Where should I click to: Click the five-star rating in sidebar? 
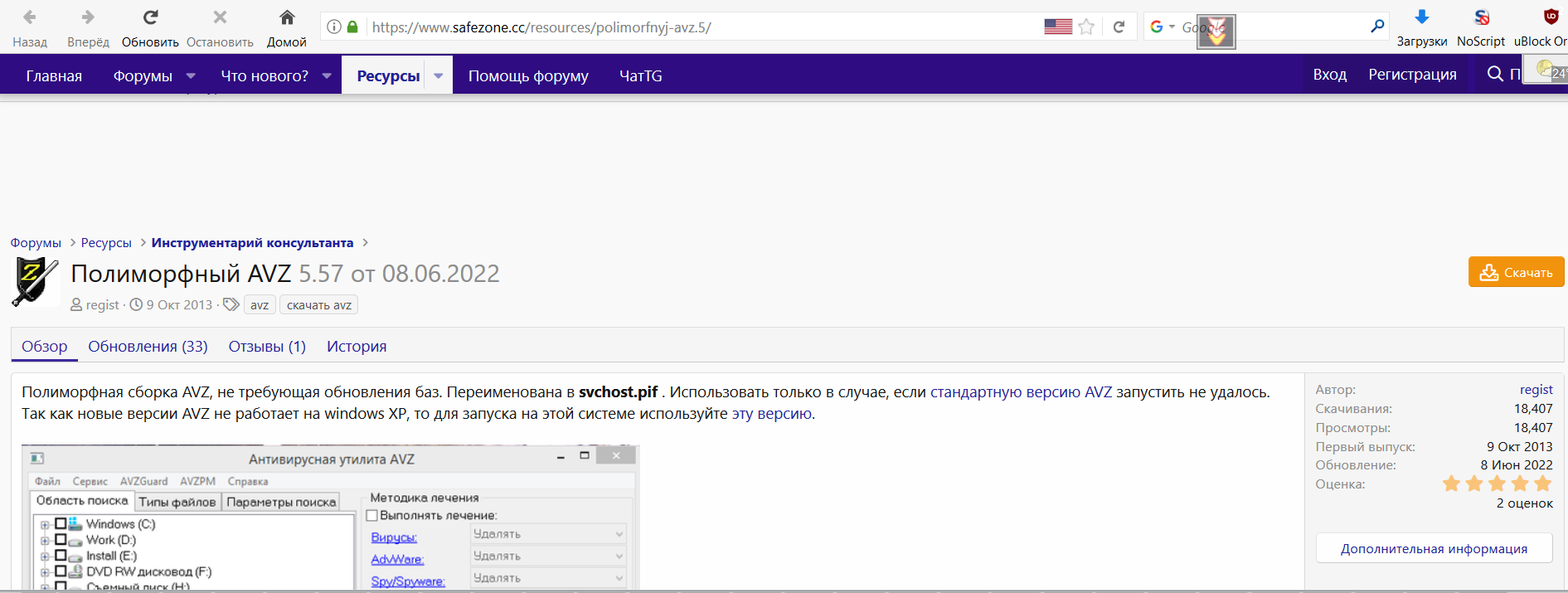click(x=1497, y=484)
